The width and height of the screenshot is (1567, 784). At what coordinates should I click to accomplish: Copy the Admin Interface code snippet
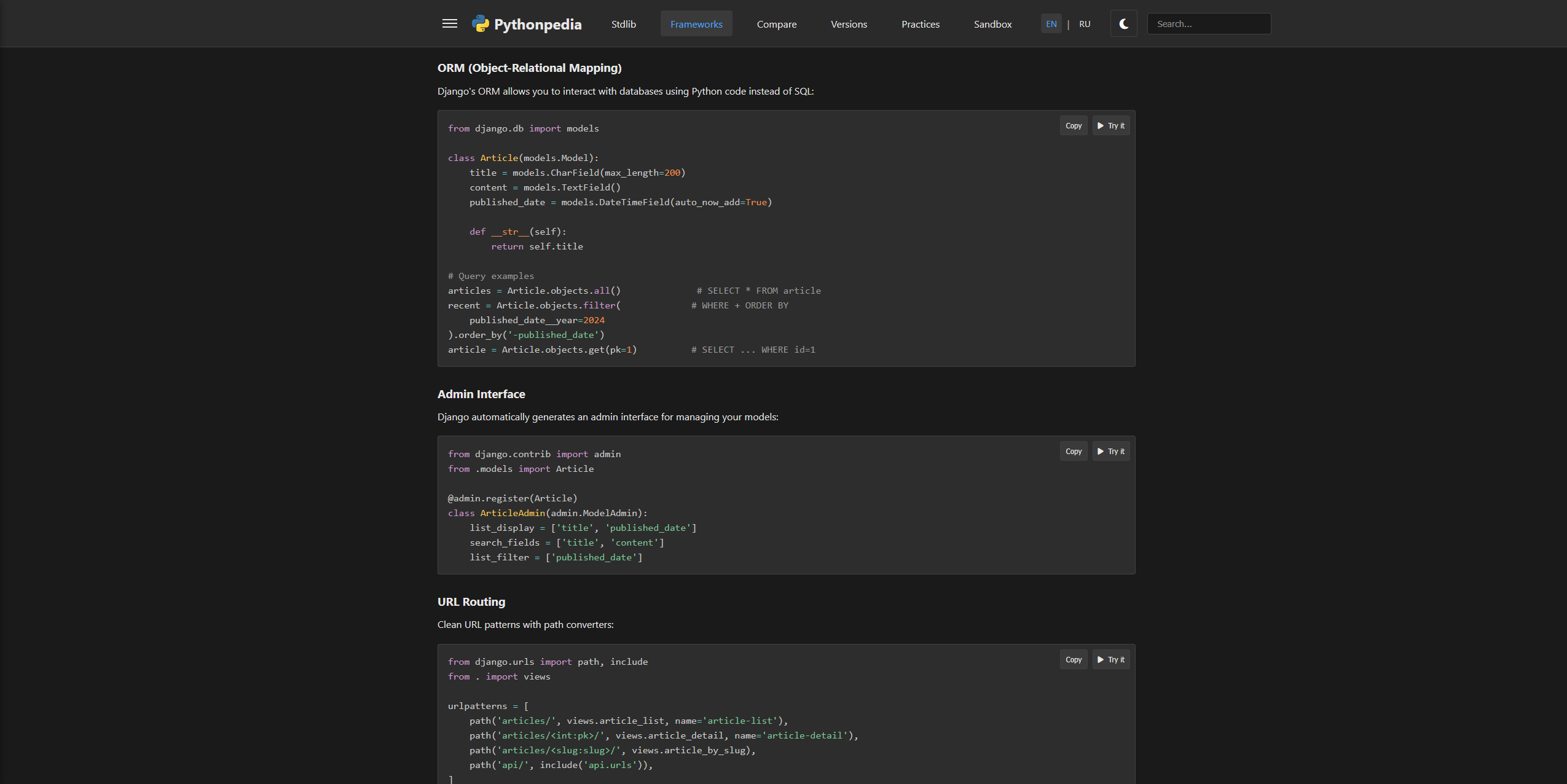pos(1072,451)
